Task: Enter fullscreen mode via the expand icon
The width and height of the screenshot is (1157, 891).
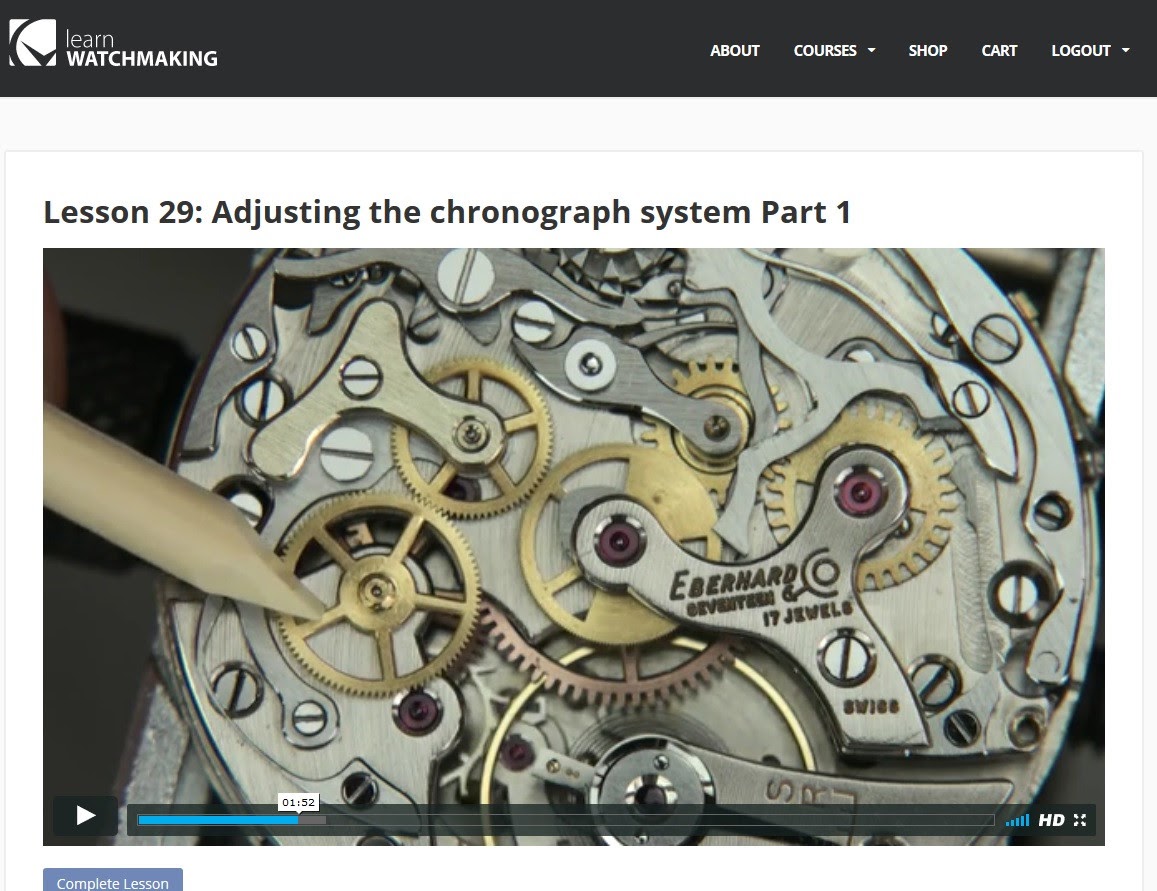Action: point(1080,820)
